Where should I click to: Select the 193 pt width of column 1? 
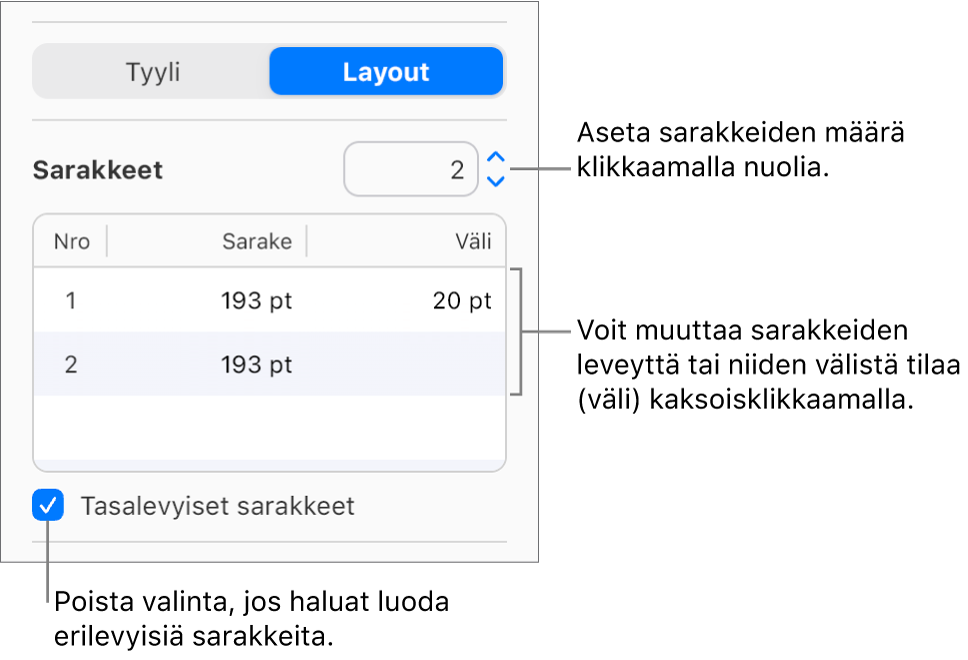point(256,300)
